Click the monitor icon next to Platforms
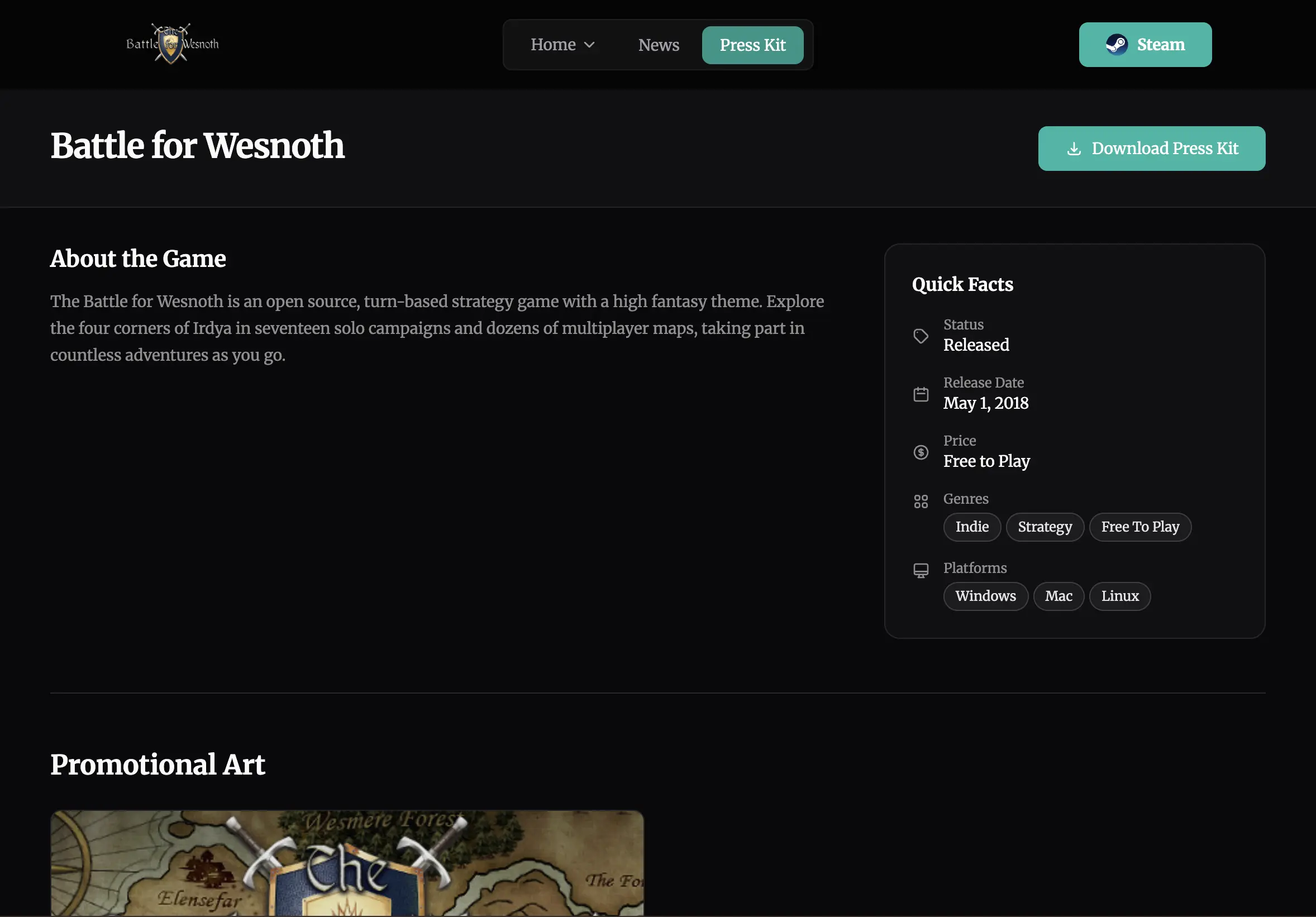 tap(921, 570)
